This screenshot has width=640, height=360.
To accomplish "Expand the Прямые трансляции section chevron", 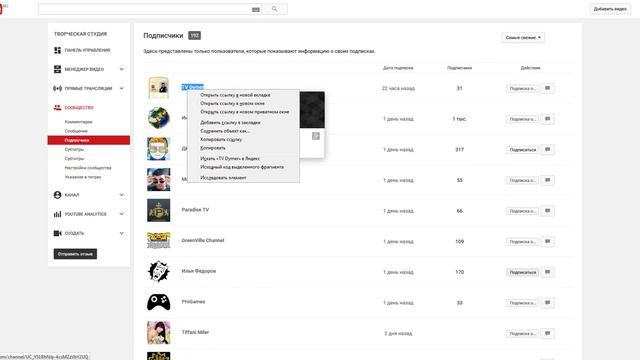I will point(121,89).
